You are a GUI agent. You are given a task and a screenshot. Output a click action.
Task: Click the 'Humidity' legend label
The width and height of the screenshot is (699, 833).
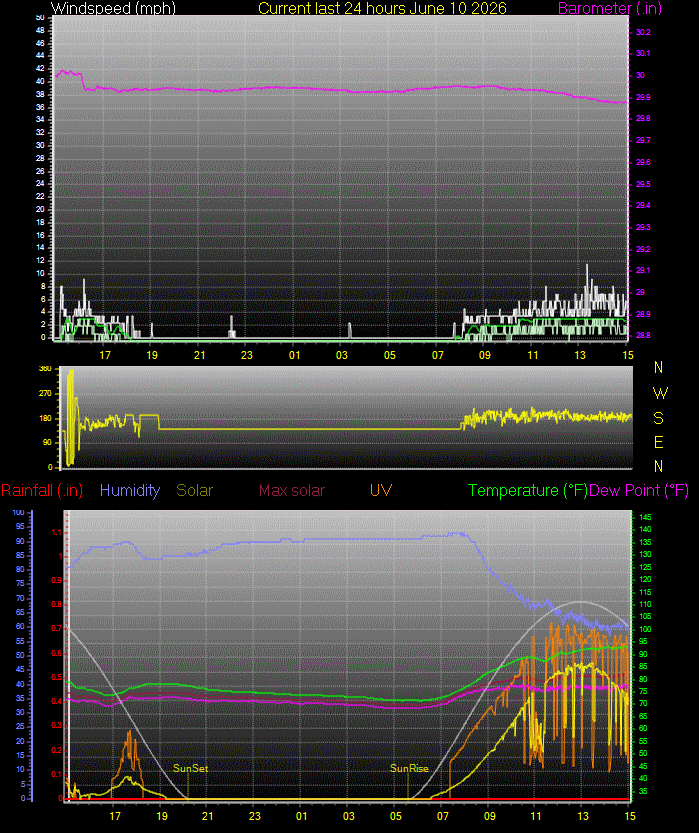coord(130,490)
